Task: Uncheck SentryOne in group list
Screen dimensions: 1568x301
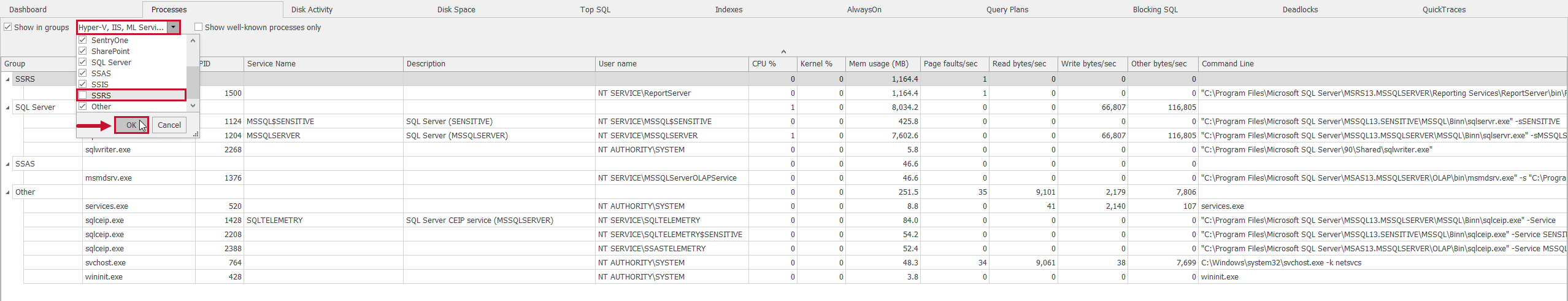Action: click(83, 40)
